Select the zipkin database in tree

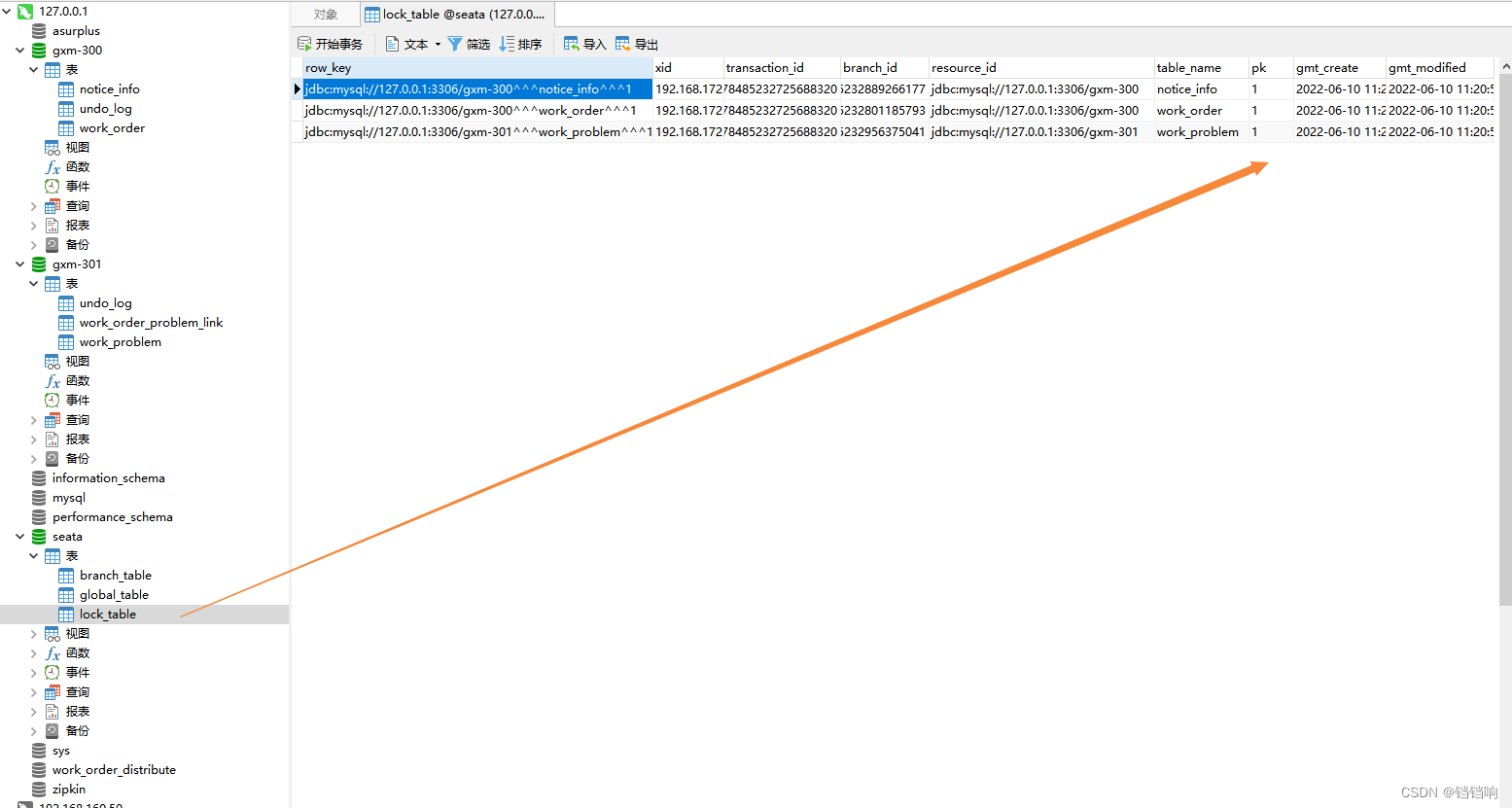[x=69, y=790]
